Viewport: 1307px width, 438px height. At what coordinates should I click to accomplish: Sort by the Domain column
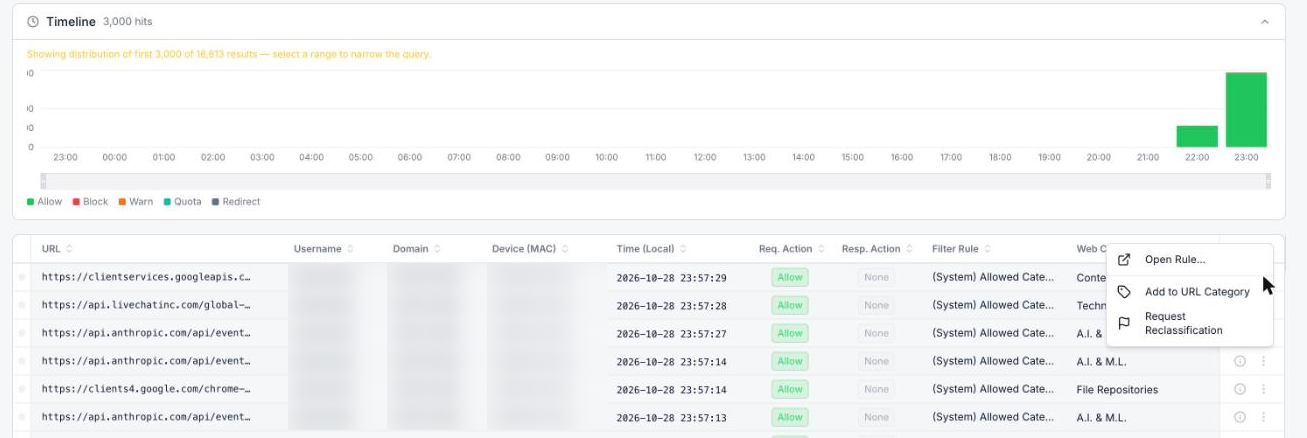pyautogui.click(x=438, y=249)
